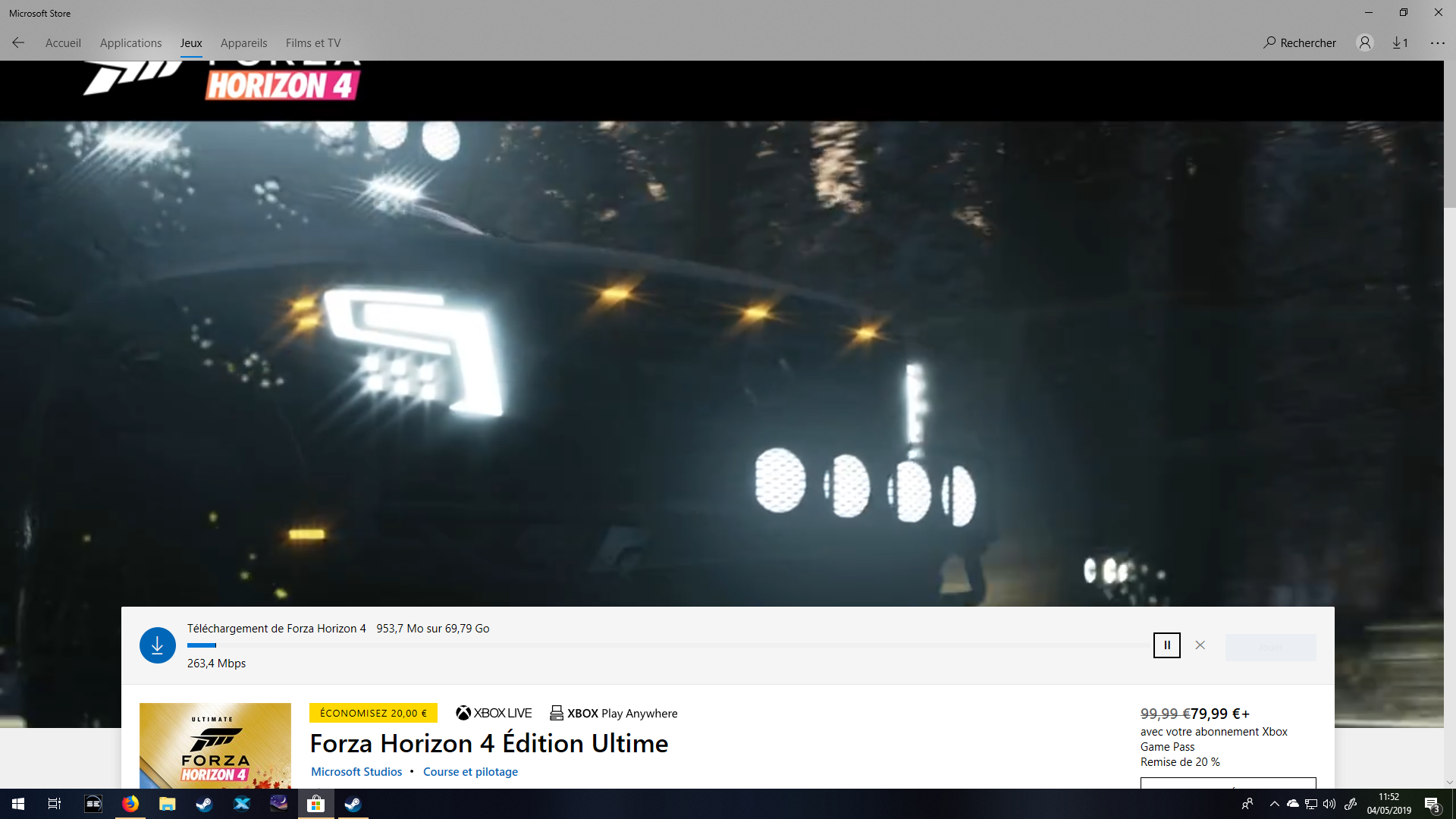Screen dimensions: 1456x819
Task: Click the Économisez 20,00 € badge
Action: tap(373, 713)
